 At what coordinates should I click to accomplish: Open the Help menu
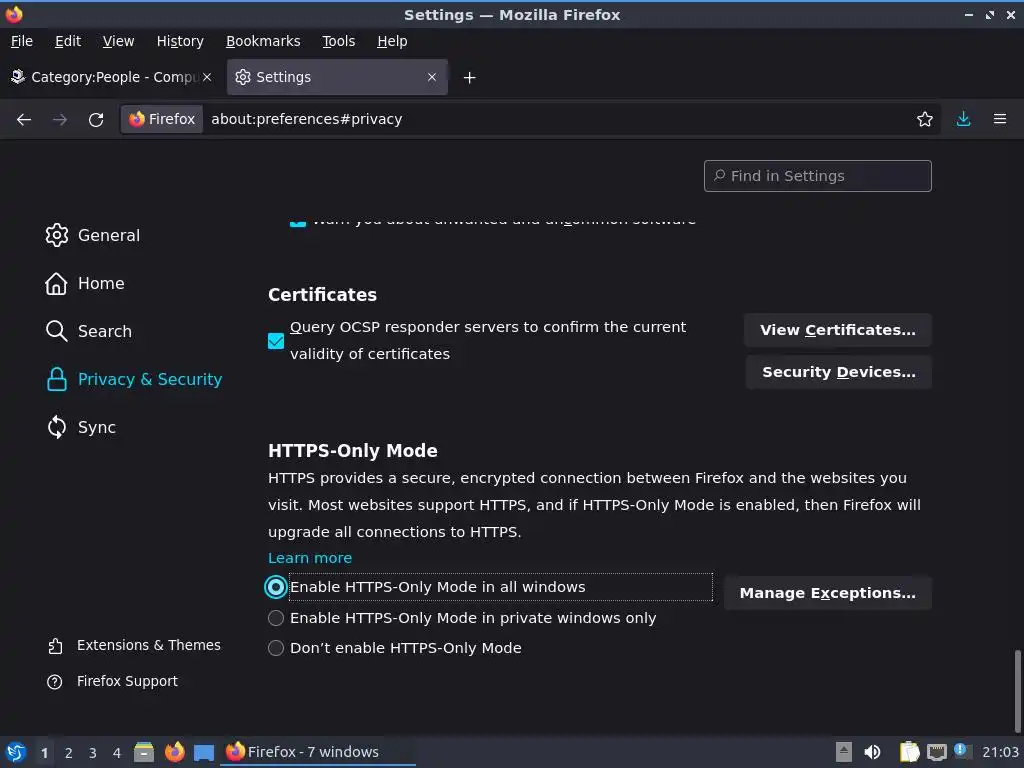pyautogui.click(x=392, y=41)
